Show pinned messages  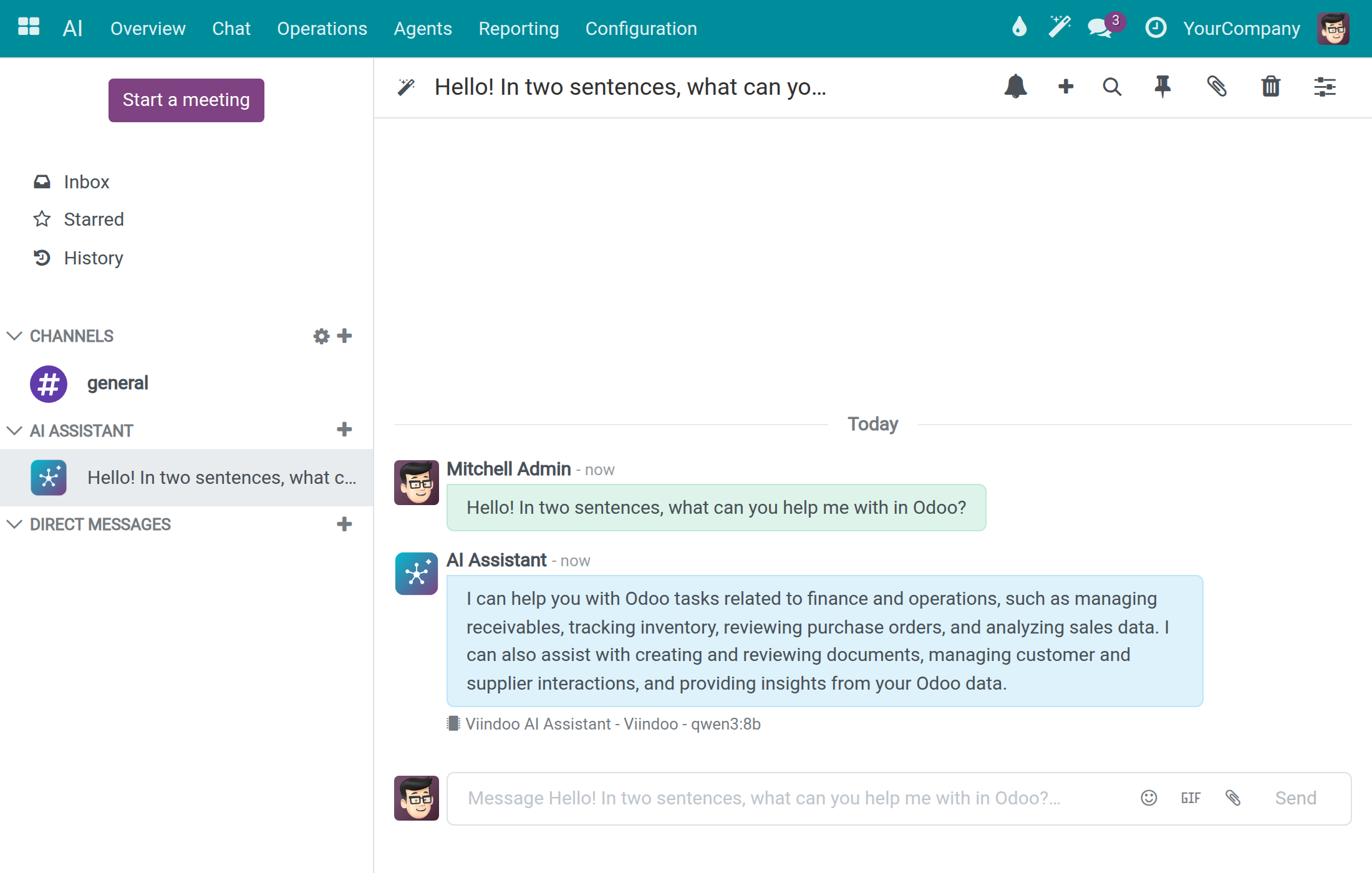pos(1162,86)
